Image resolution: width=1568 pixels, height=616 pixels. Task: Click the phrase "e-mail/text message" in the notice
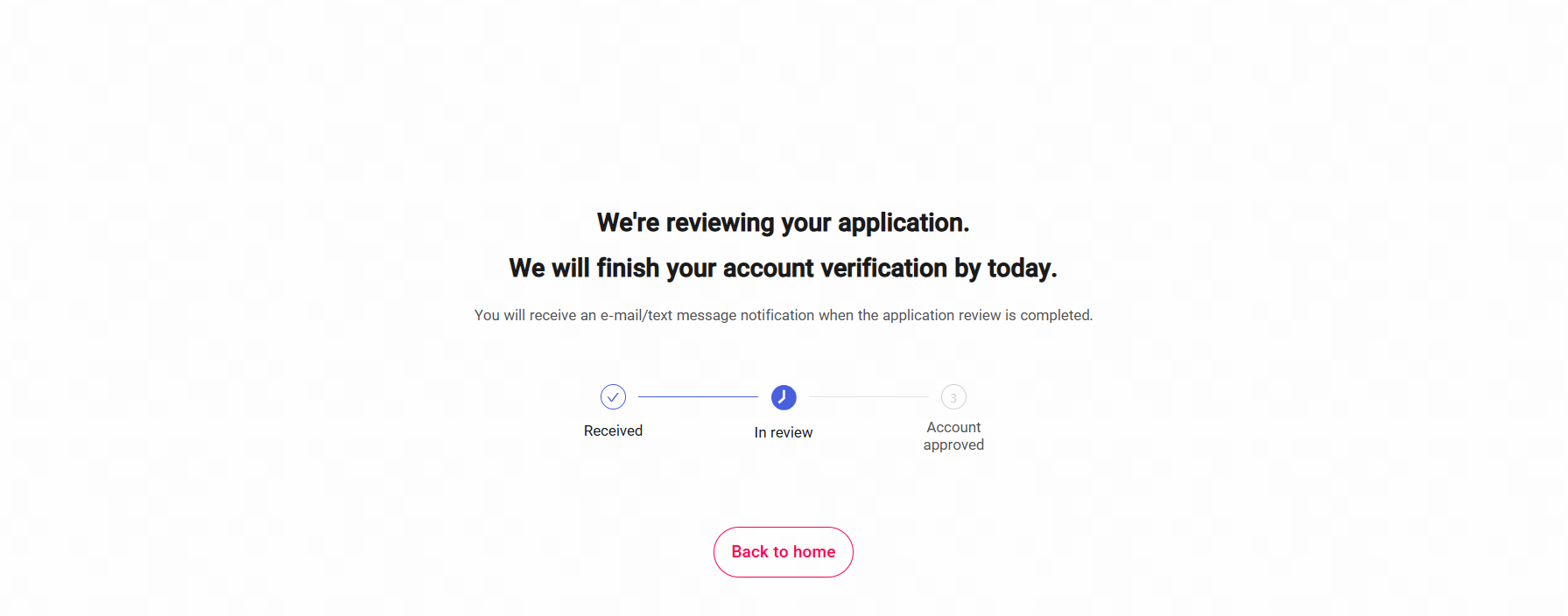click(x=668, y=315)
